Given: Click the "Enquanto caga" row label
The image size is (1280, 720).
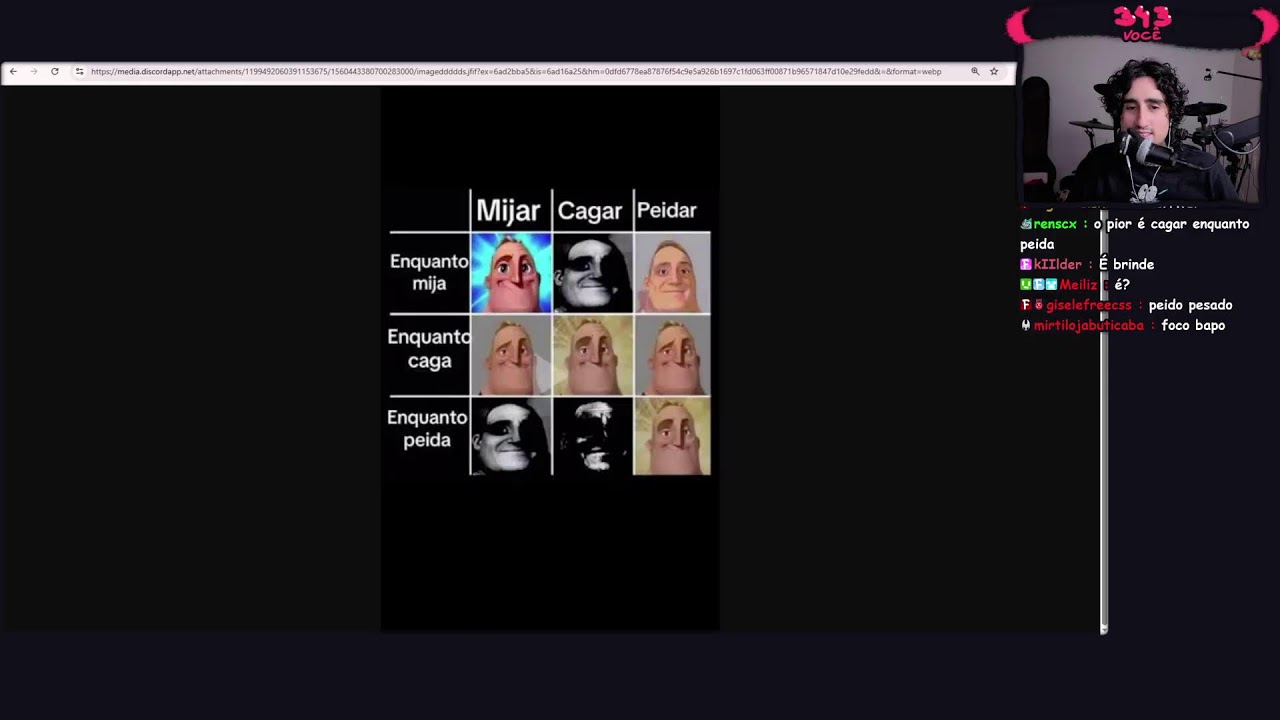Looking at the screenshot, I should click(x=429, y=349).
